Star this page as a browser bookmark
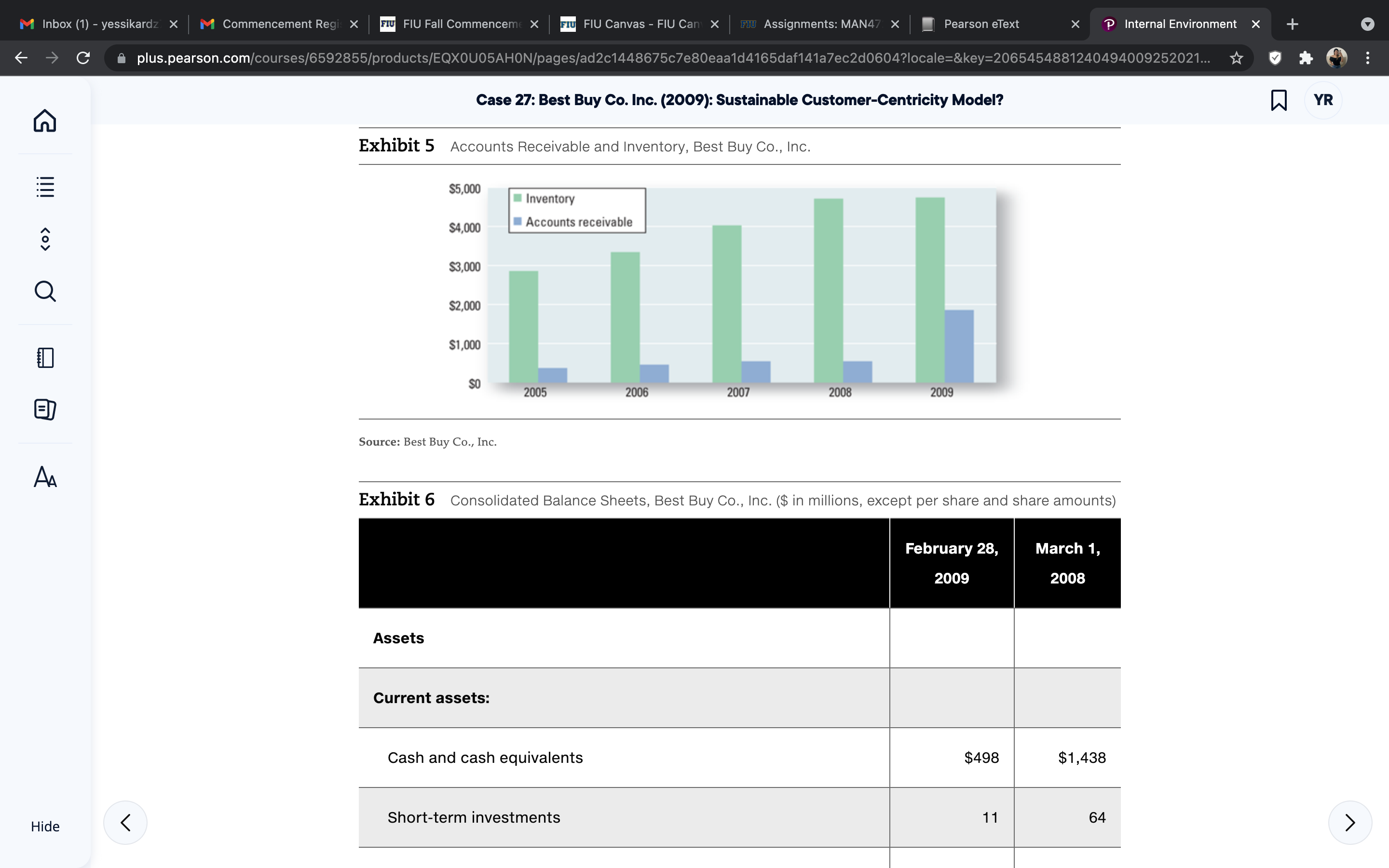This screenshot has width=1389, height=868. 1236,58
